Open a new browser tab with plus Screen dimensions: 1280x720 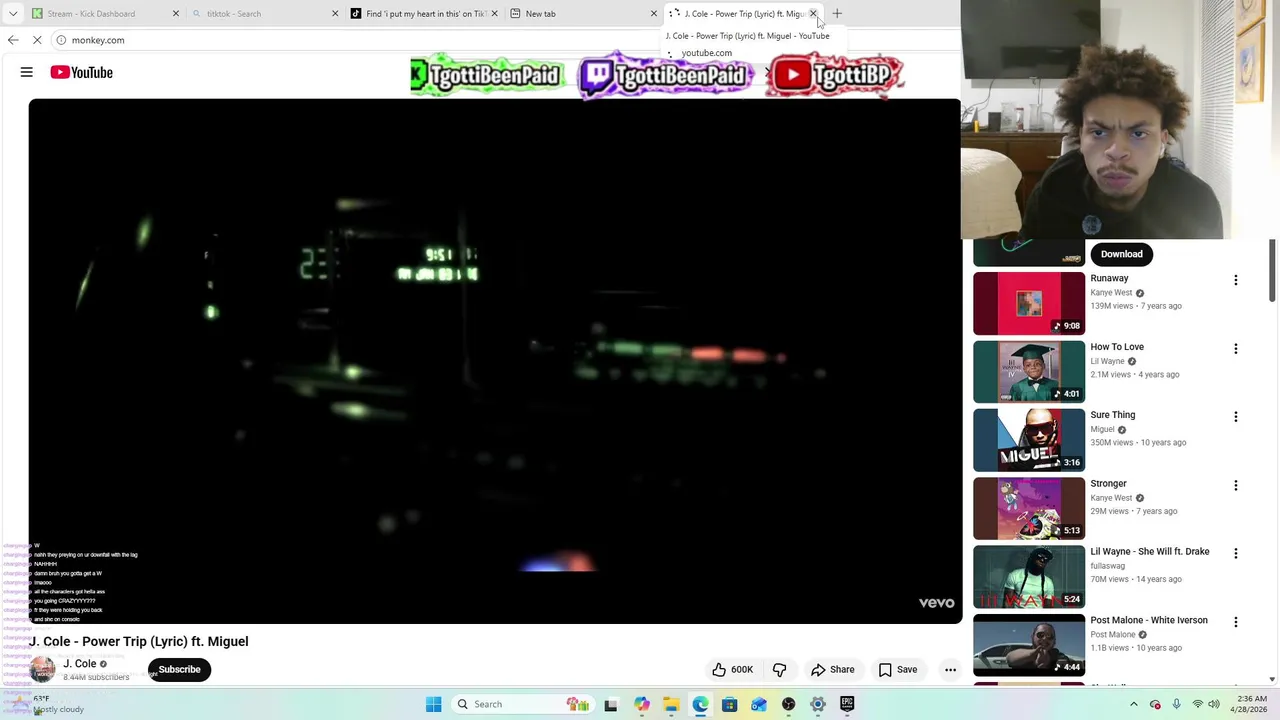point(837,14)
